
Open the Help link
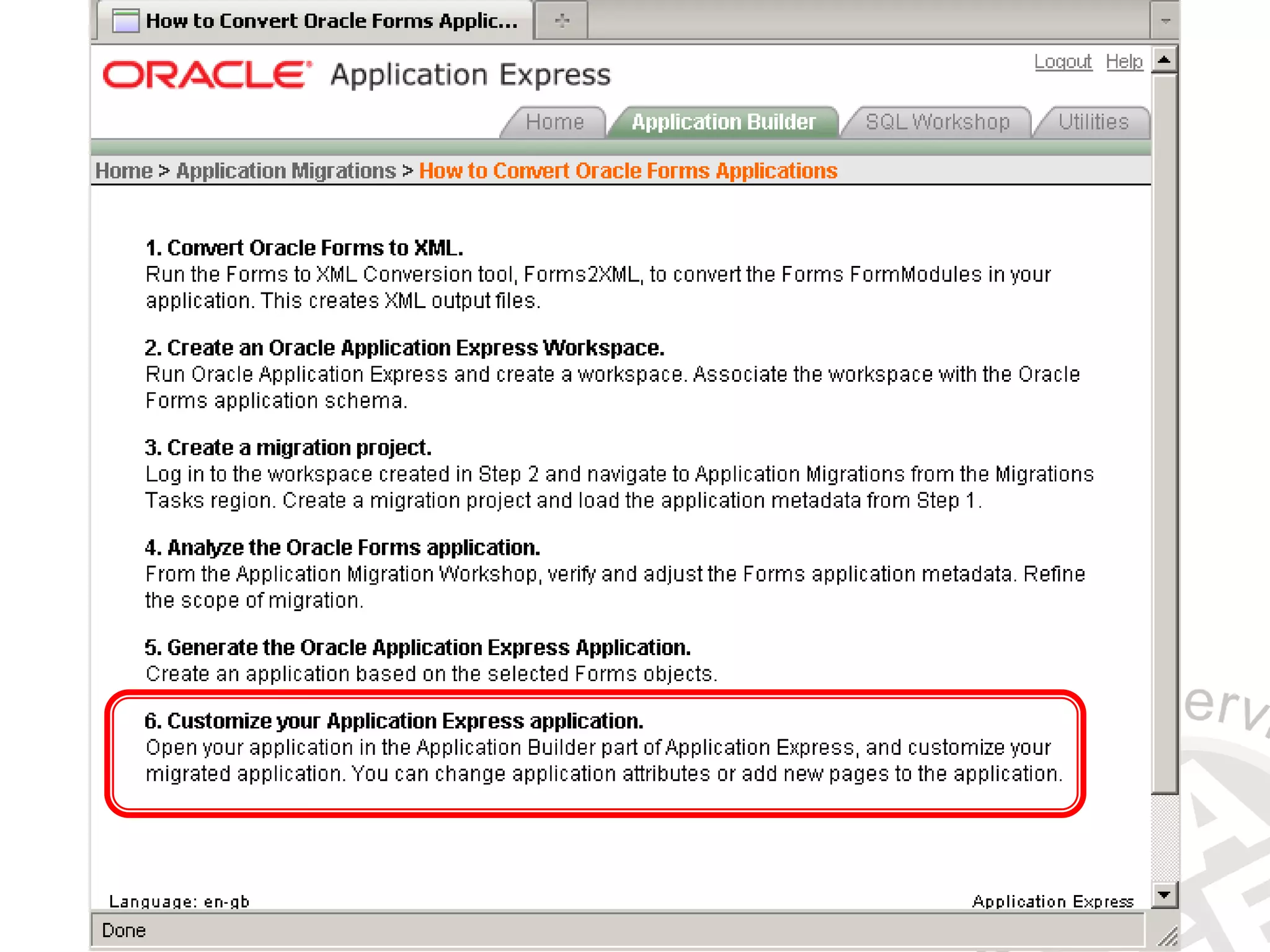pos(1124,61)
